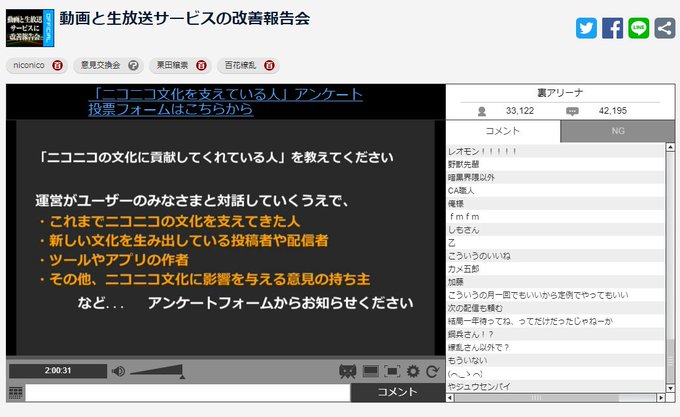Open the 意見交換会 tag
The image size is (680, 417).
(100, 65)
